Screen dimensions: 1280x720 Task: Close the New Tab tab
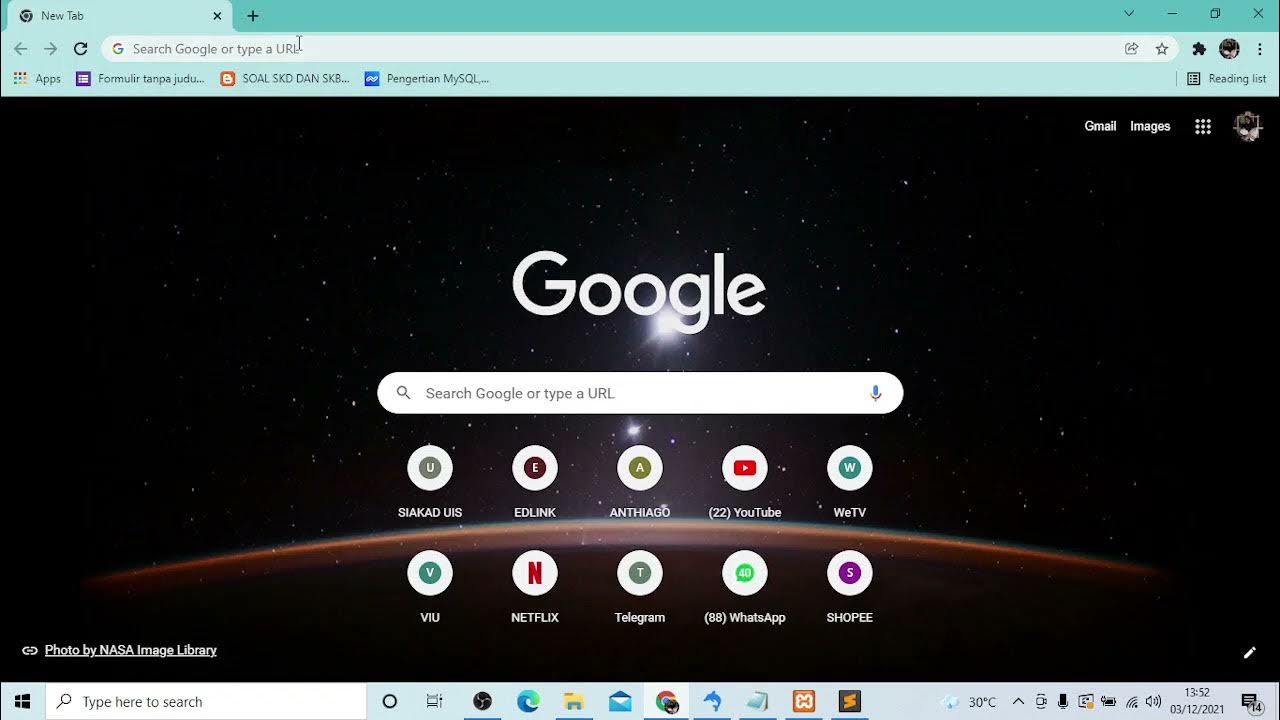(x=217, y=16)
